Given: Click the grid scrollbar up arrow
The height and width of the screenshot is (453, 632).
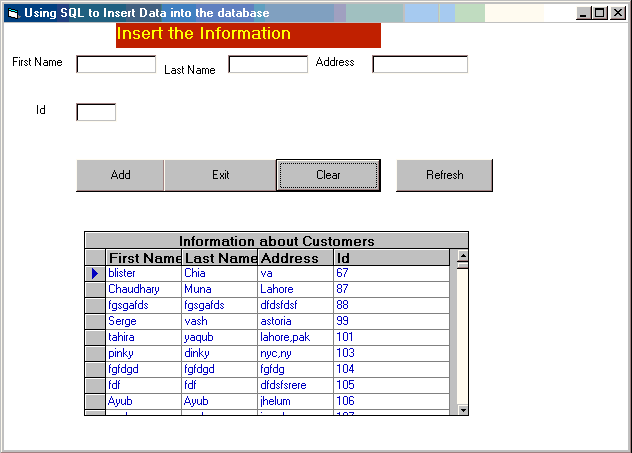Looking at the screenshot, I should (463, 256).
